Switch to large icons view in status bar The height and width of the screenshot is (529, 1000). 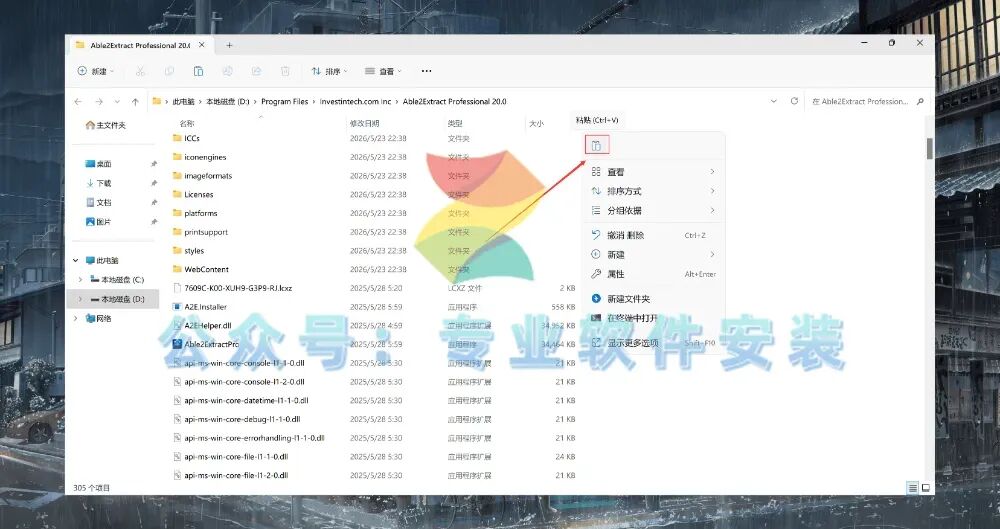click(x=926, y=488)
